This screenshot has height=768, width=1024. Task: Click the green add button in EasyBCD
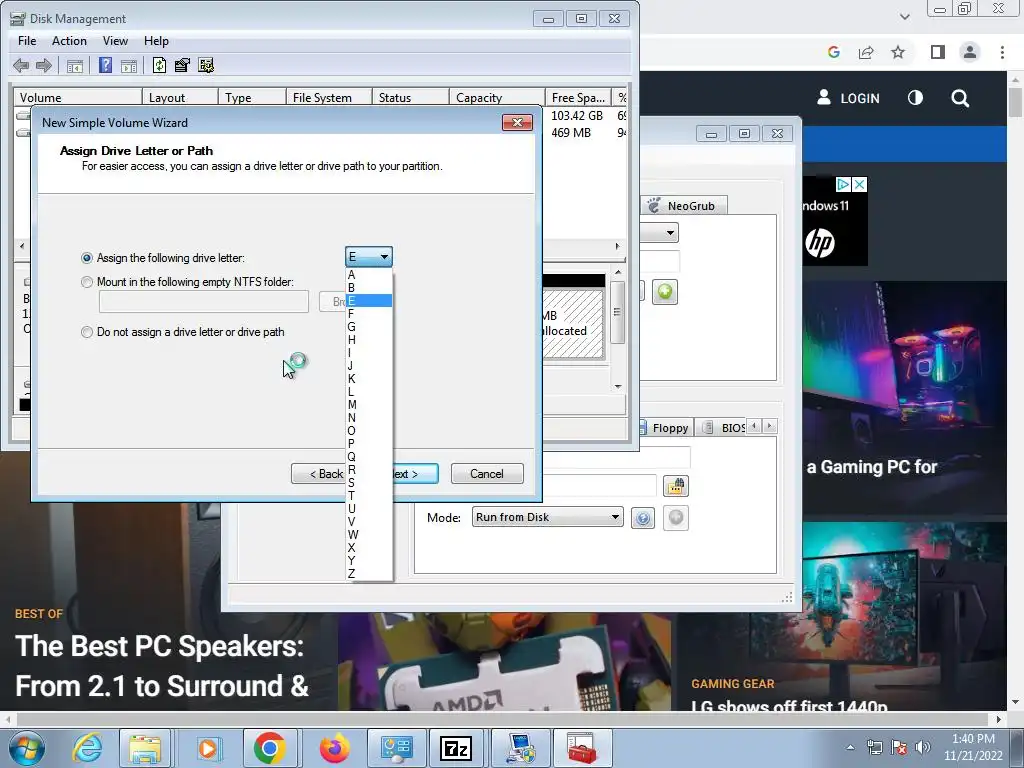pyautogui.click(x=665, y=292)
